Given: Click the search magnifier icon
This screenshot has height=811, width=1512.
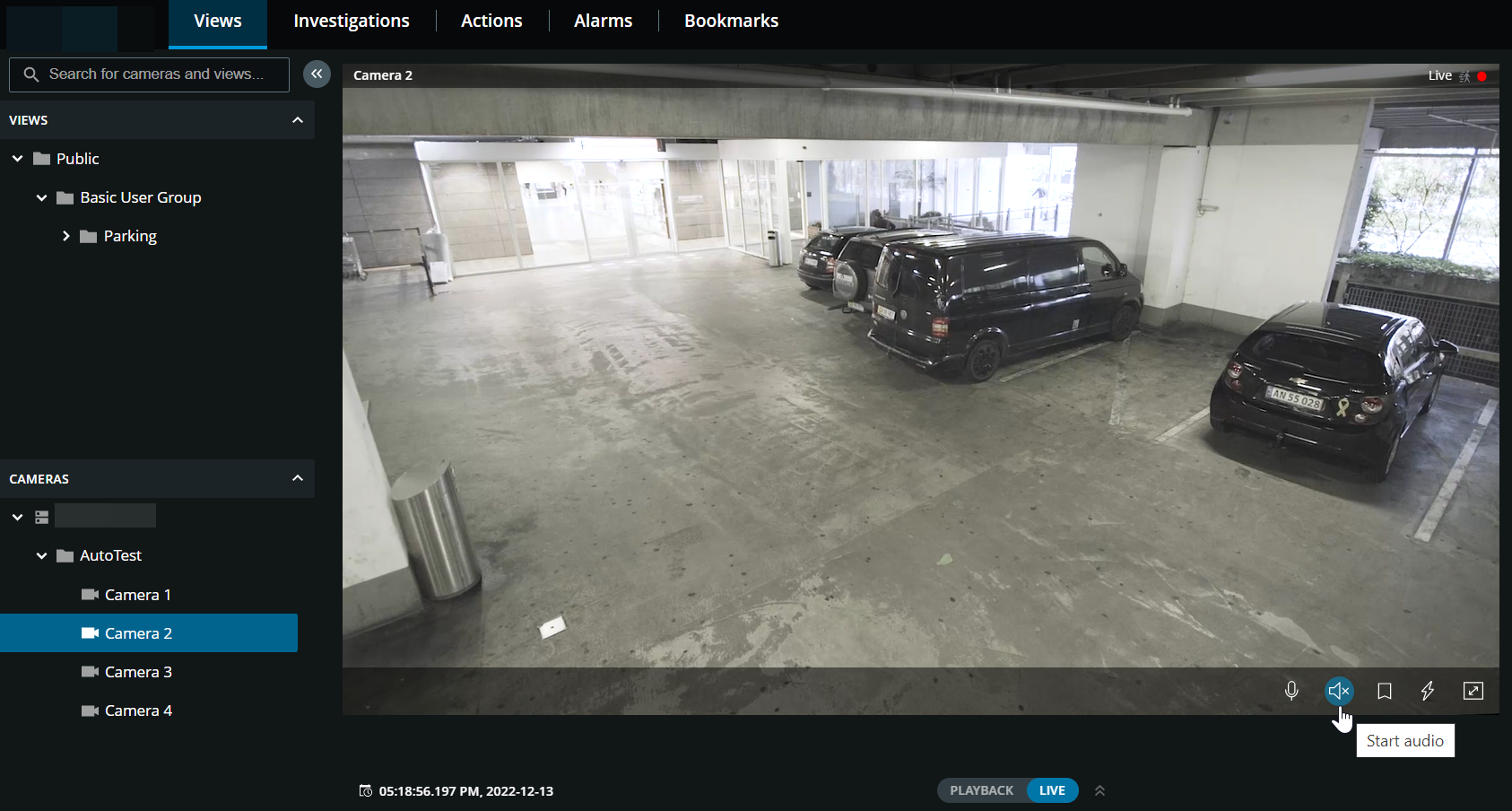Looking at the screenshot, I should [x=31, y=74].
